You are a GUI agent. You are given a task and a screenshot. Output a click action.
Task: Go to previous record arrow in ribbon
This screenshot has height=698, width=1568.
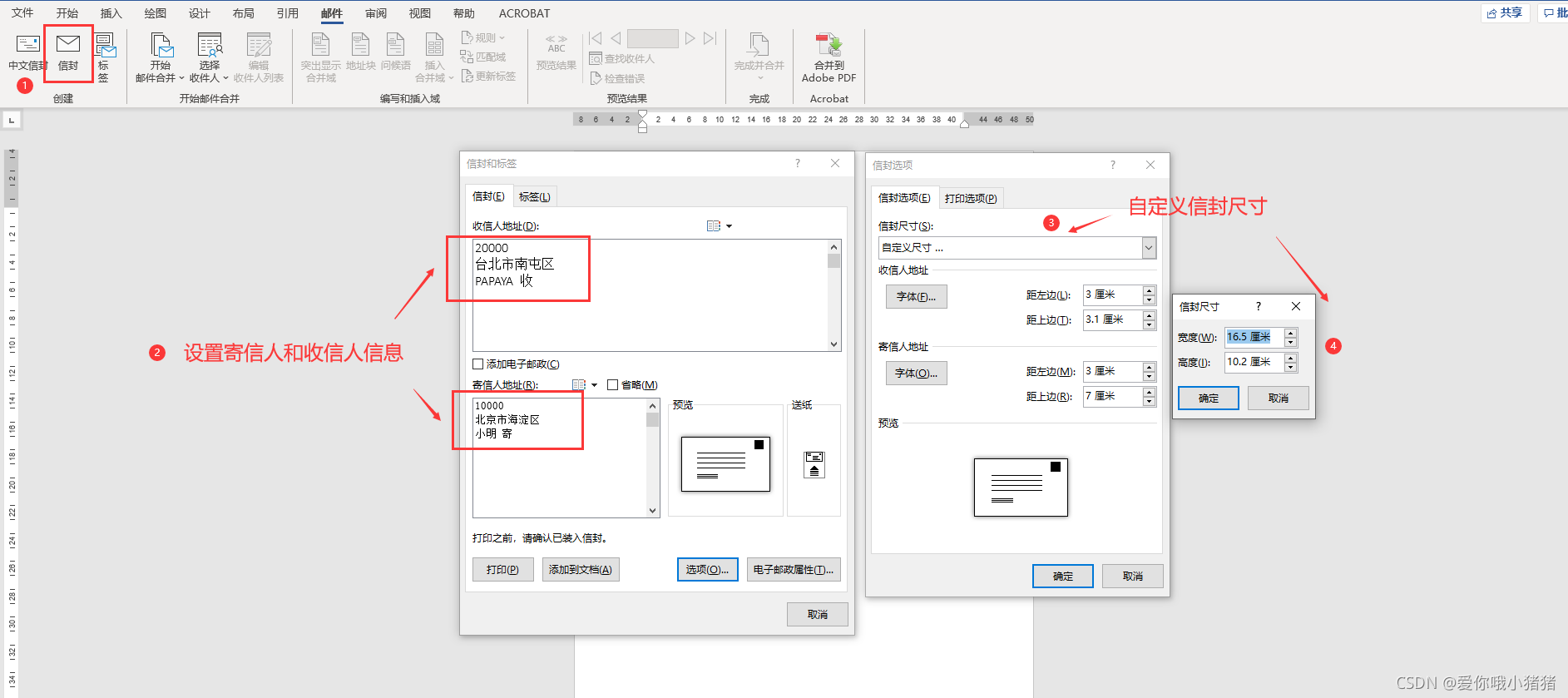pyautogui.click(x=616, y=38)
